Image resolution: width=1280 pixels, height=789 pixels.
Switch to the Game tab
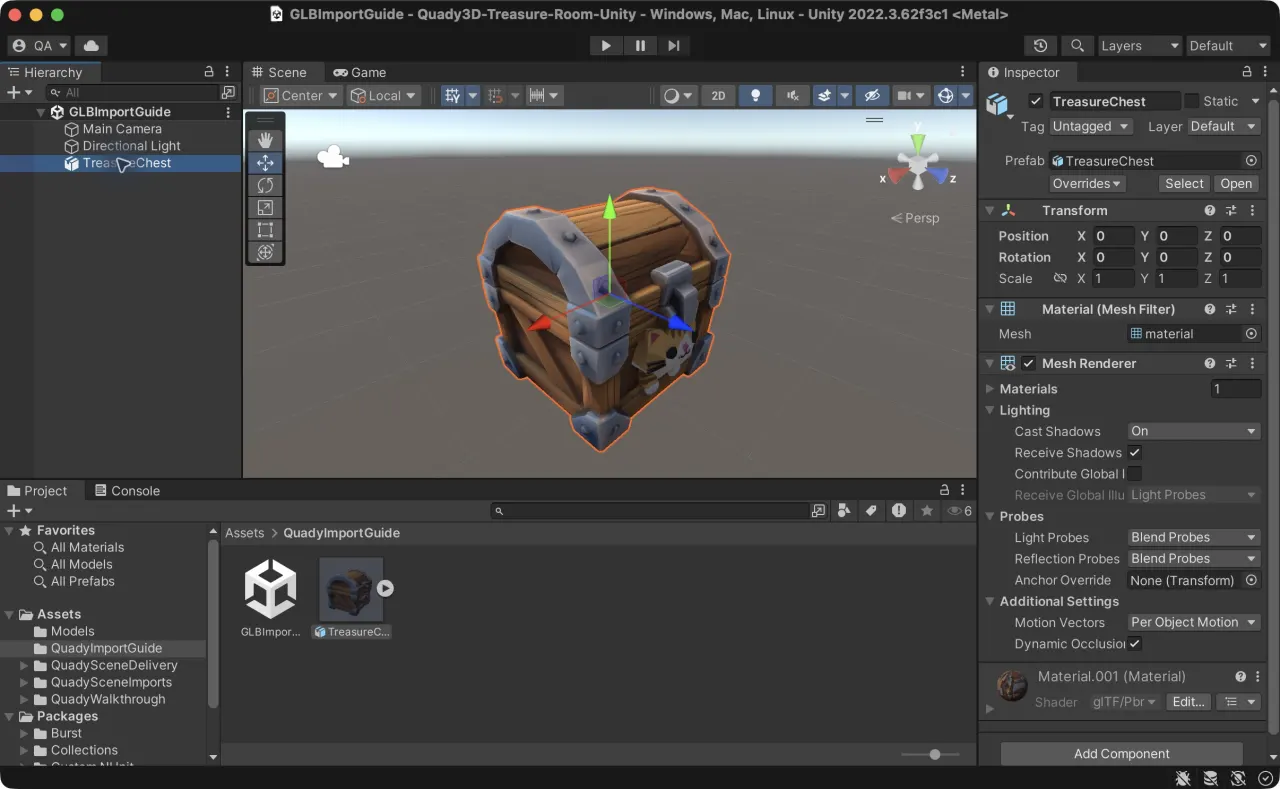[360, 72]
